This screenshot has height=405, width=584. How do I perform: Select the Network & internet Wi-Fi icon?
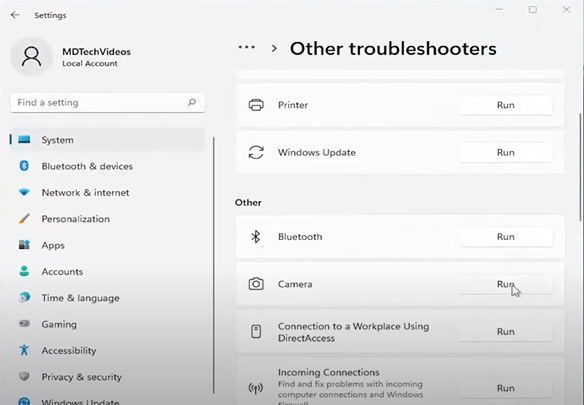click(x=24, y=192)
